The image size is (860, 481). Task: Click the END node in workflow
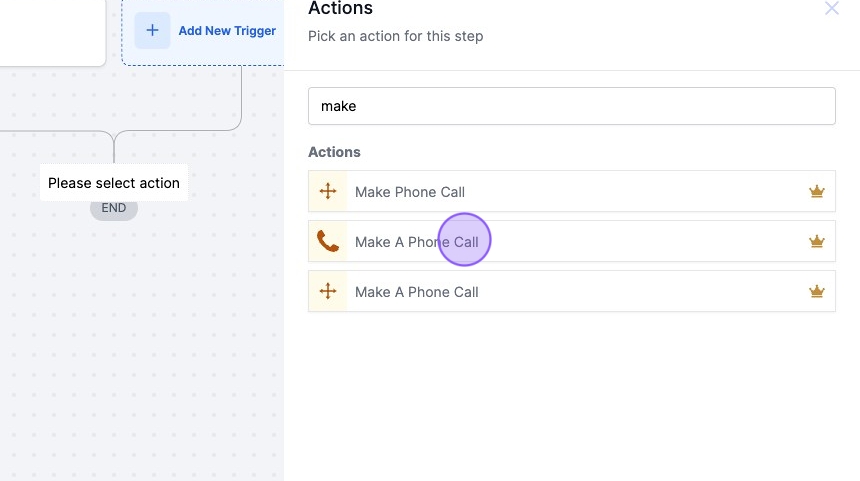[114, 209]
